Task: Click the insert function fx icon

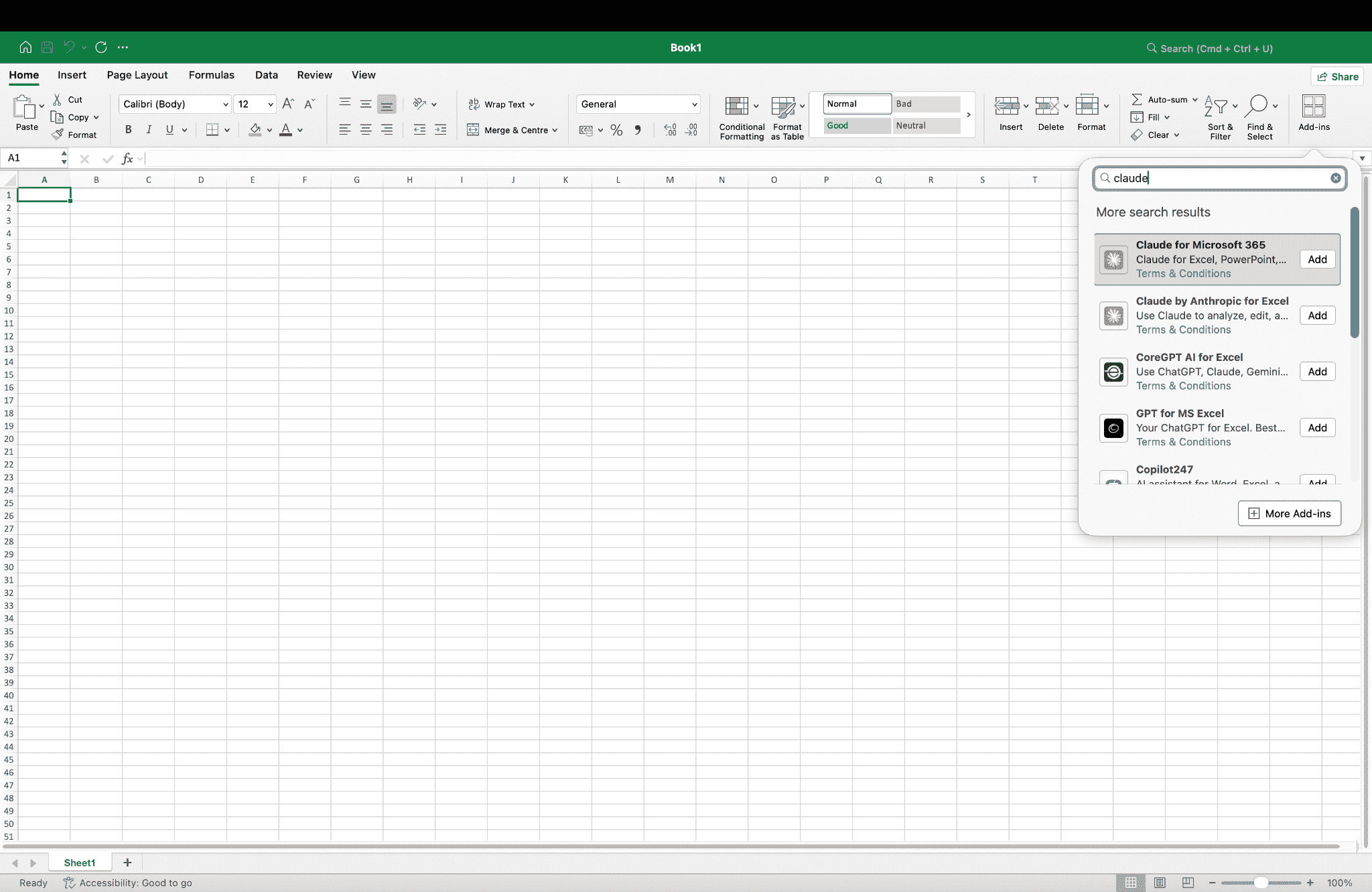Action: click(x=127, y=159)
